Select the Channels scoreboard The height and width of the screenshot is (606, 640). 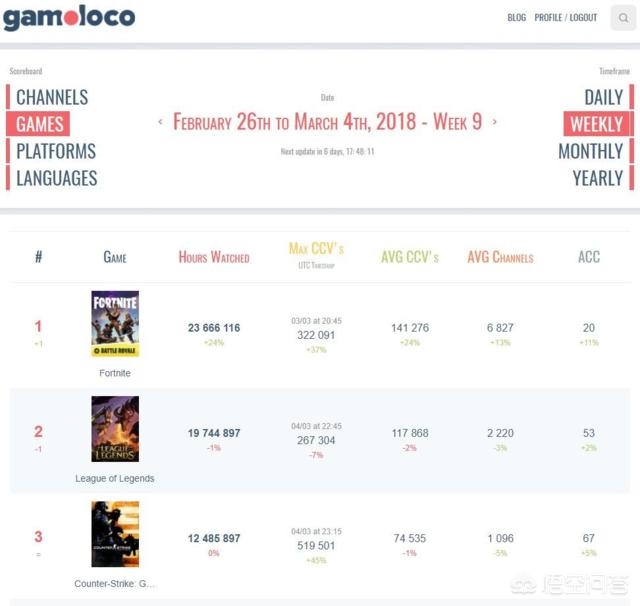click(x=52, y=97)
